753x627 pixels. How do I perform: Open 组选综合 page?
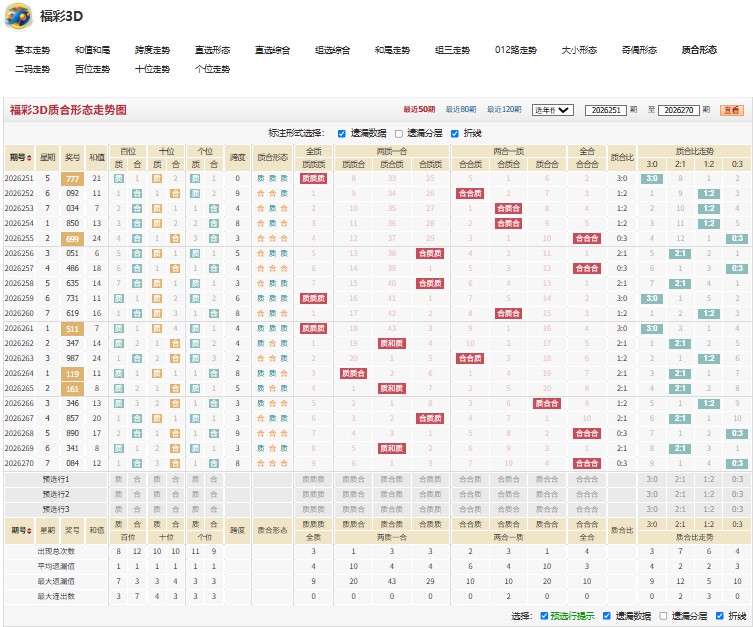click(x=332, y=50)
